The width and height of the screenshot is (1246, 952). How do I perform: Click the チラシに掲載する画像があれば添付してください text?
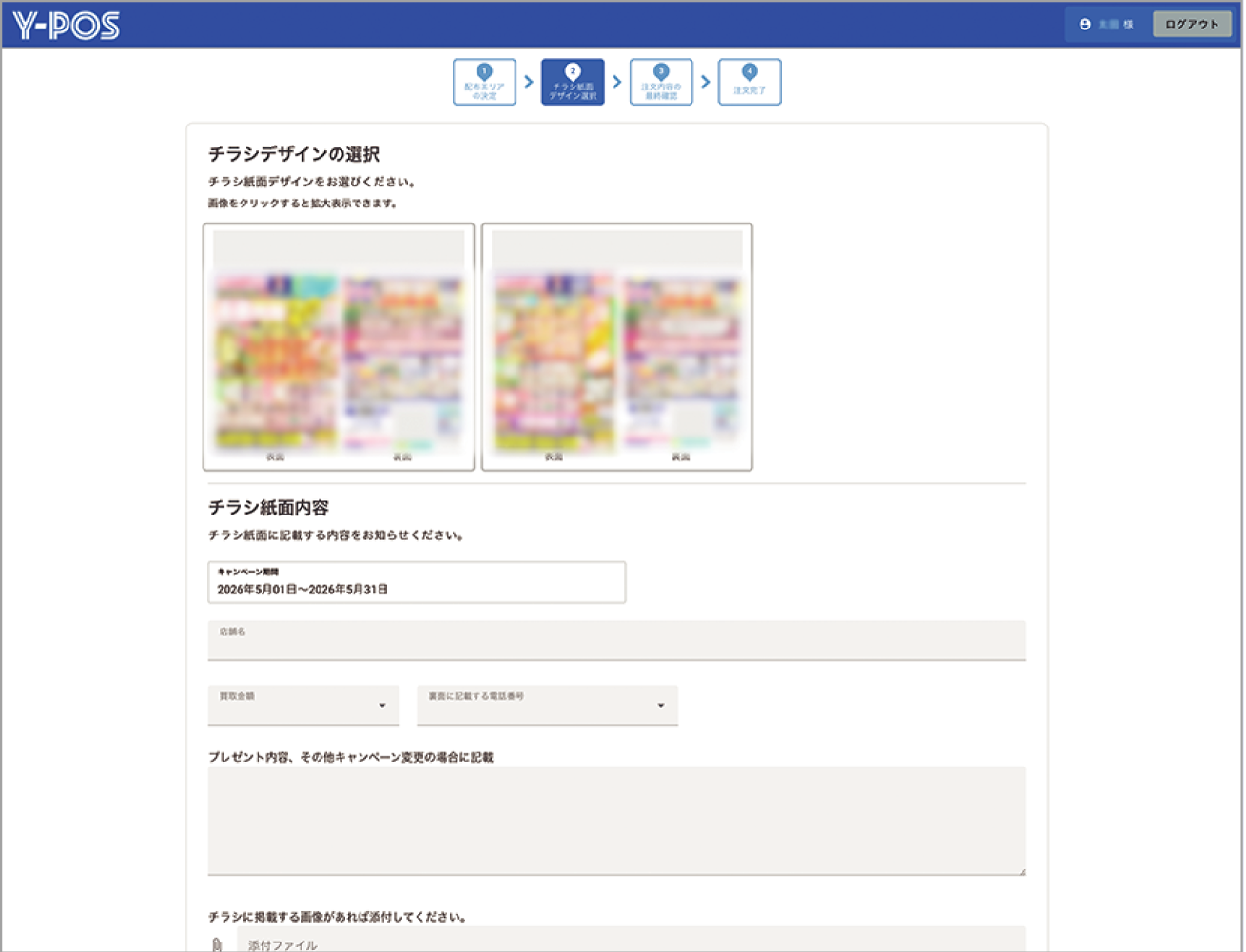[338, 917]
